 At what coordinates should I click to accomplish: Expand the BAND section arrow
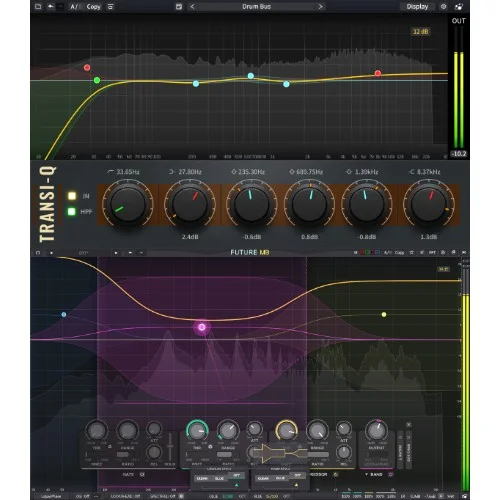(367, 474)
